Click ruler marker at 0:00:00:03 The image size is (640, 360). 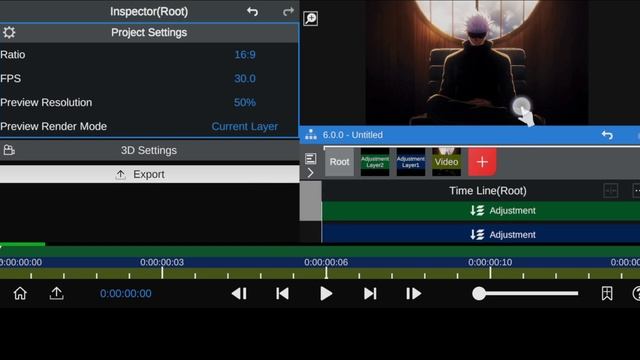point(162,262)
